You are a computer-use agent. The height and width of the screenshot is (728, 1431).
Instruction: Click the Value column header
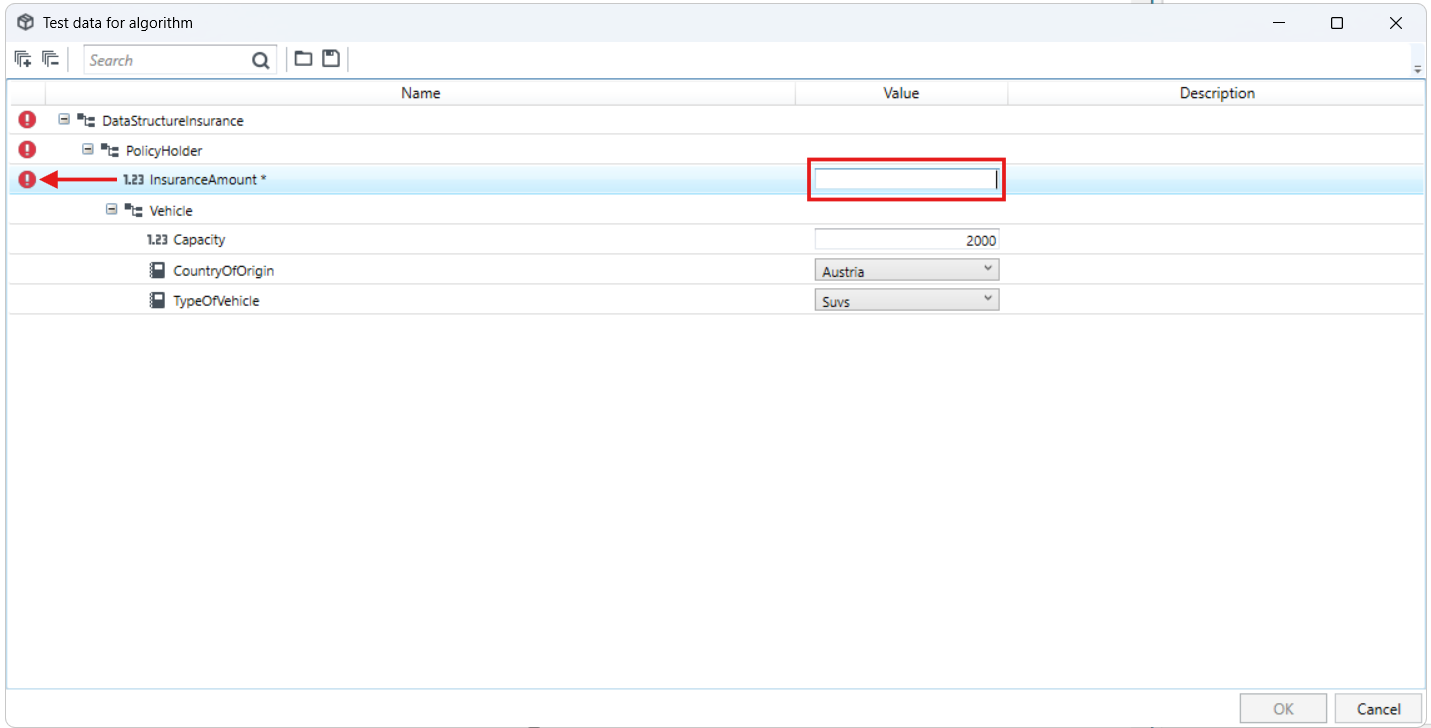pos(901,93)
